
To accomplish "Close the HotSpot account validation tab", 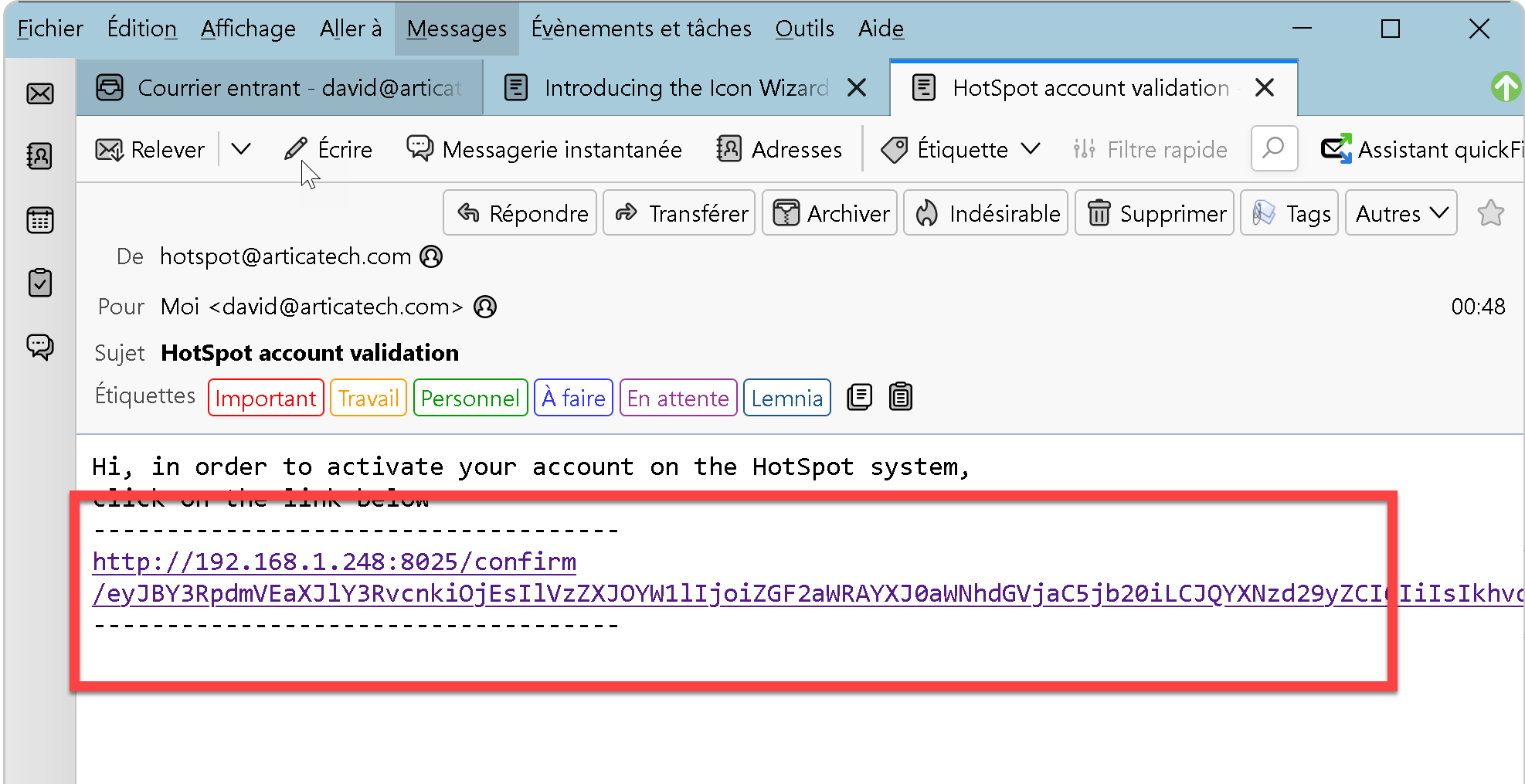I will [x=1265, y=88].
